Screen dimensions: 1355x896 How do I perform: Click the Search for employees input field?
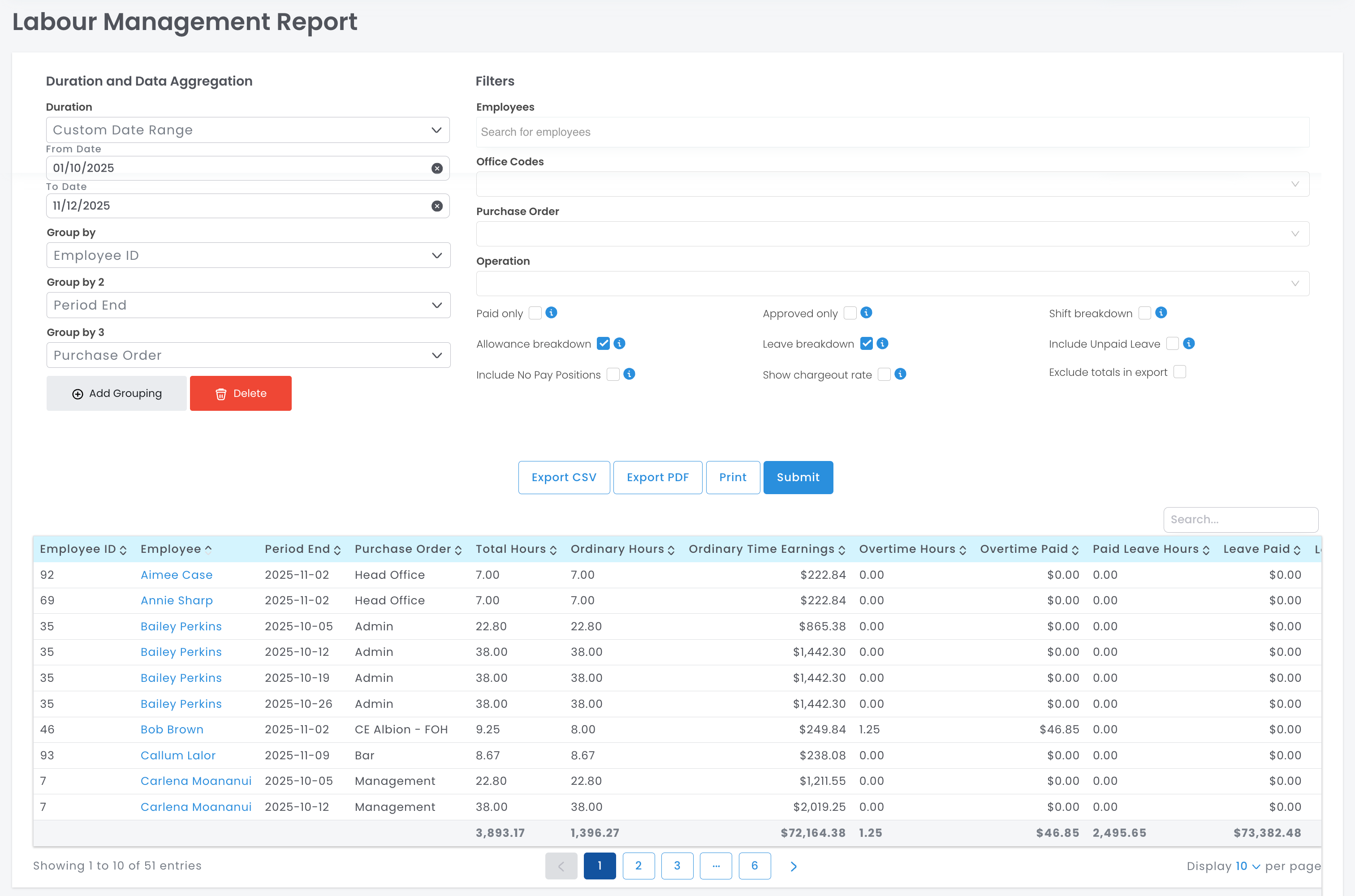(892, 132)
